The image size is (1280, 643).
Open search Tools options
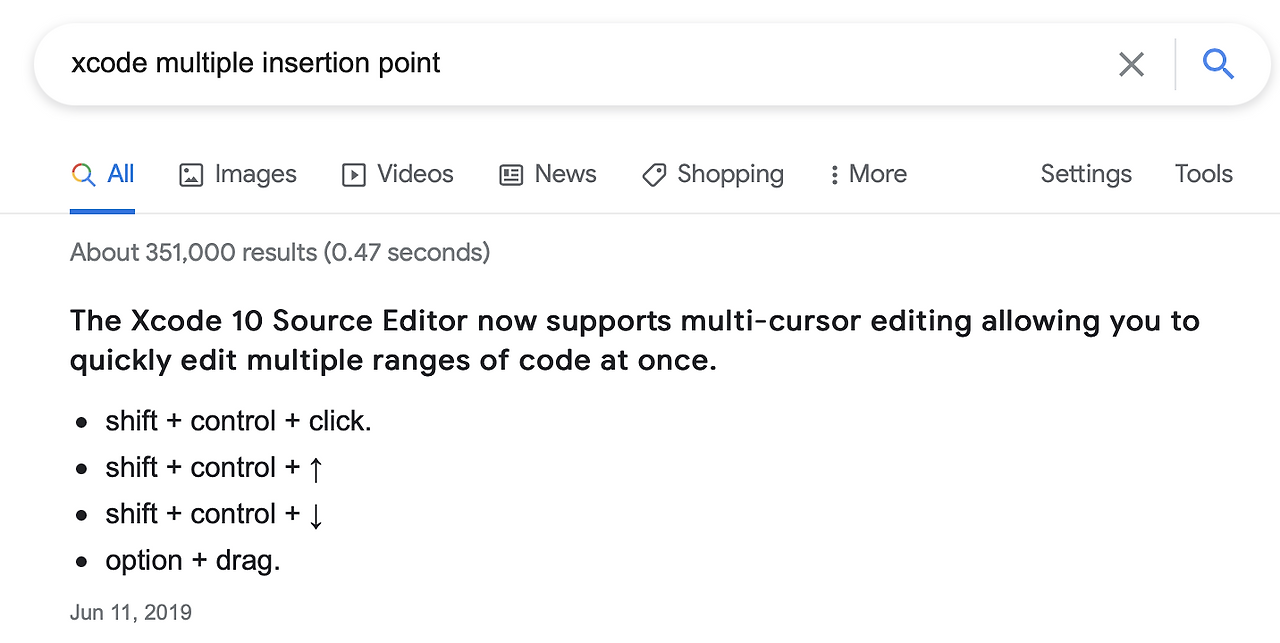(x=1203, y=174)
